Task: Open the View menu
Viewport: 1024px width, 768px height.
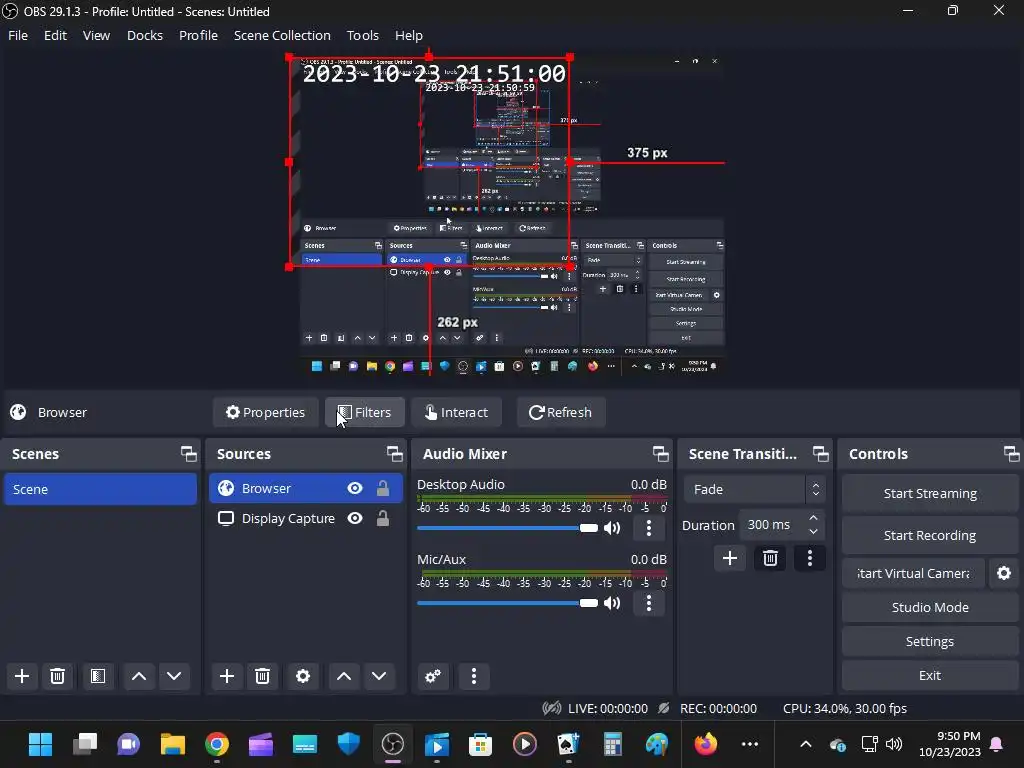Action: click(96, 35)
